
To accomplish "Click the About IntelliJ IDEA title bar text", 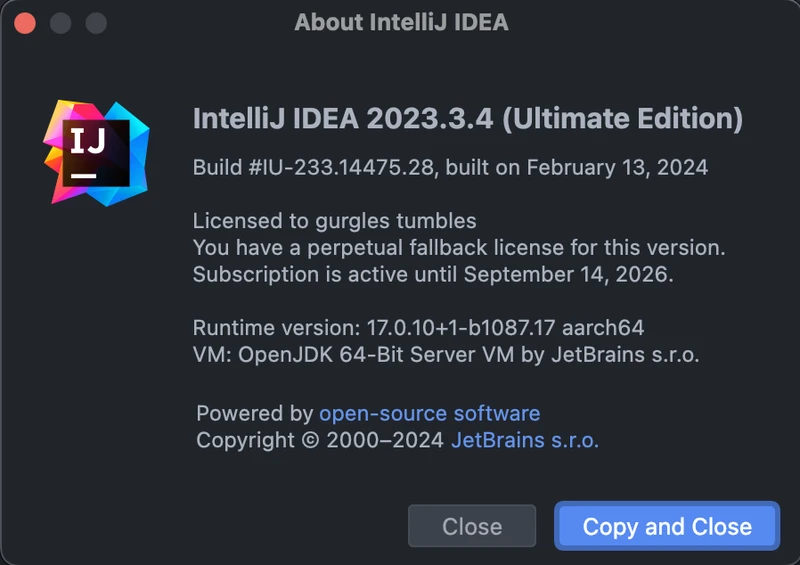I will 401,22.
